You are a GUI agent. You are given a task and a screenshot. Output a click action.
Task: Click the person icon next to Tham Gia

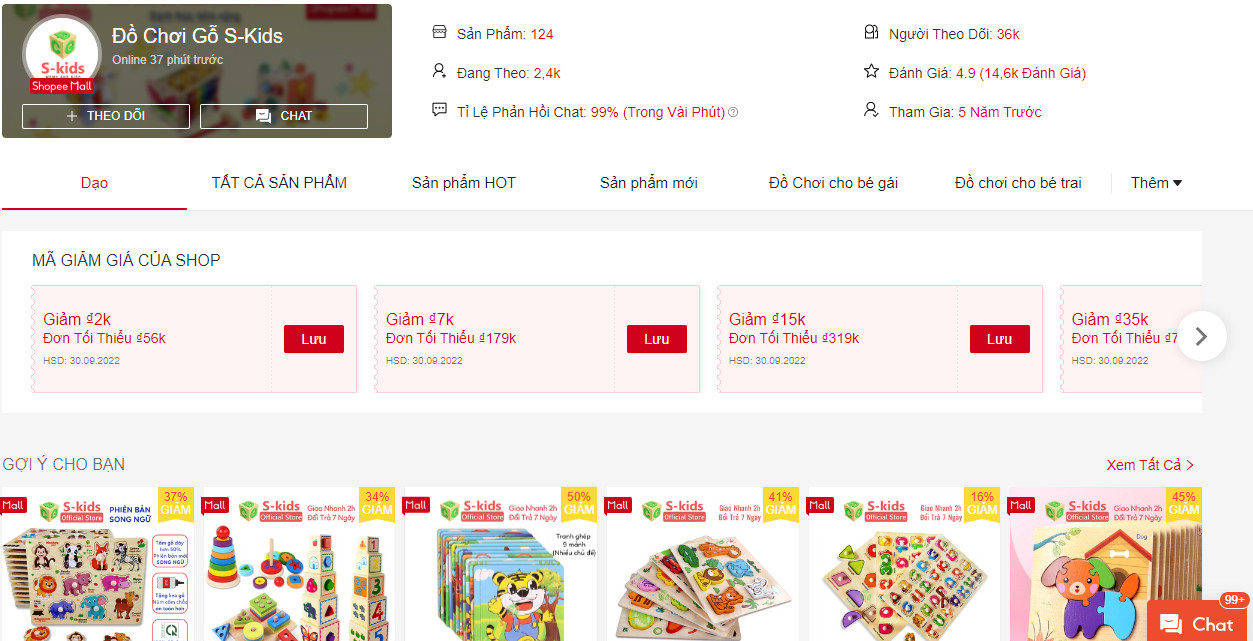[x=871, y=110]
